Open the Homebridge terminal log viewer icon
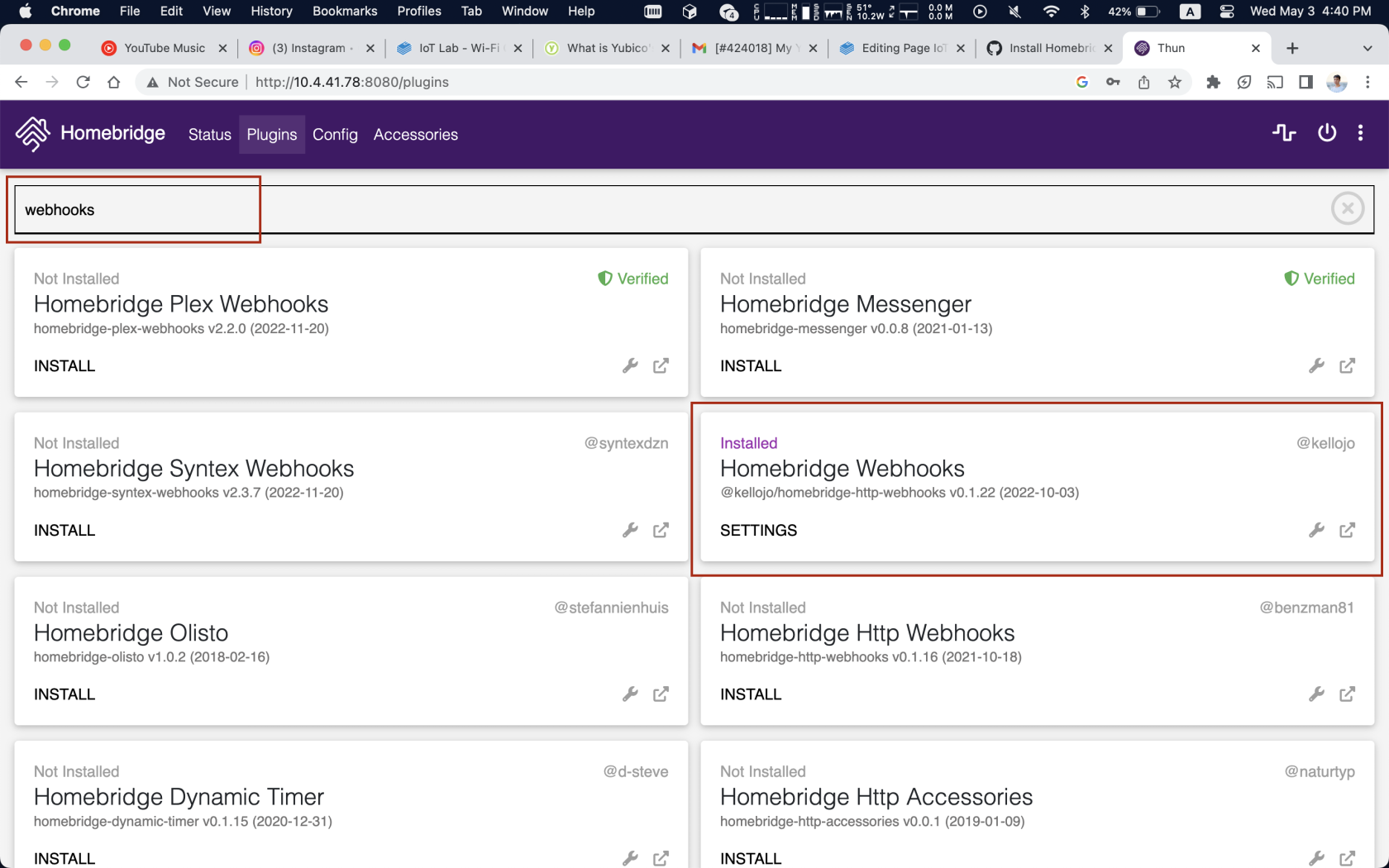This screenshot has width=1389, height=868. click(1284, 133)
